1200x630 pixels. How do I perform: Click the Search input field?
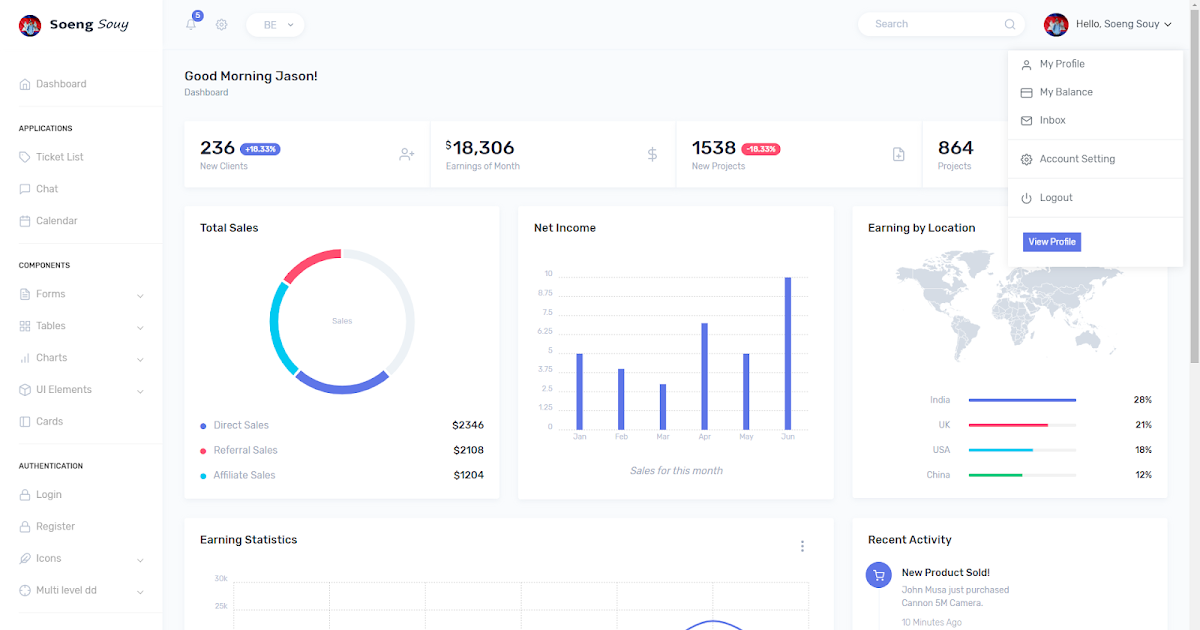932,23
